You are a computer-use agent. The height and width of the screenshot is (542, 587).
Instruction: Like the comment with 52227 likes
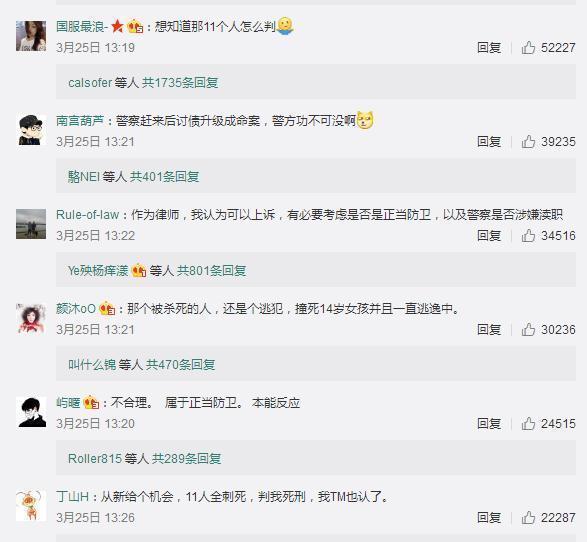pos(528,48)
